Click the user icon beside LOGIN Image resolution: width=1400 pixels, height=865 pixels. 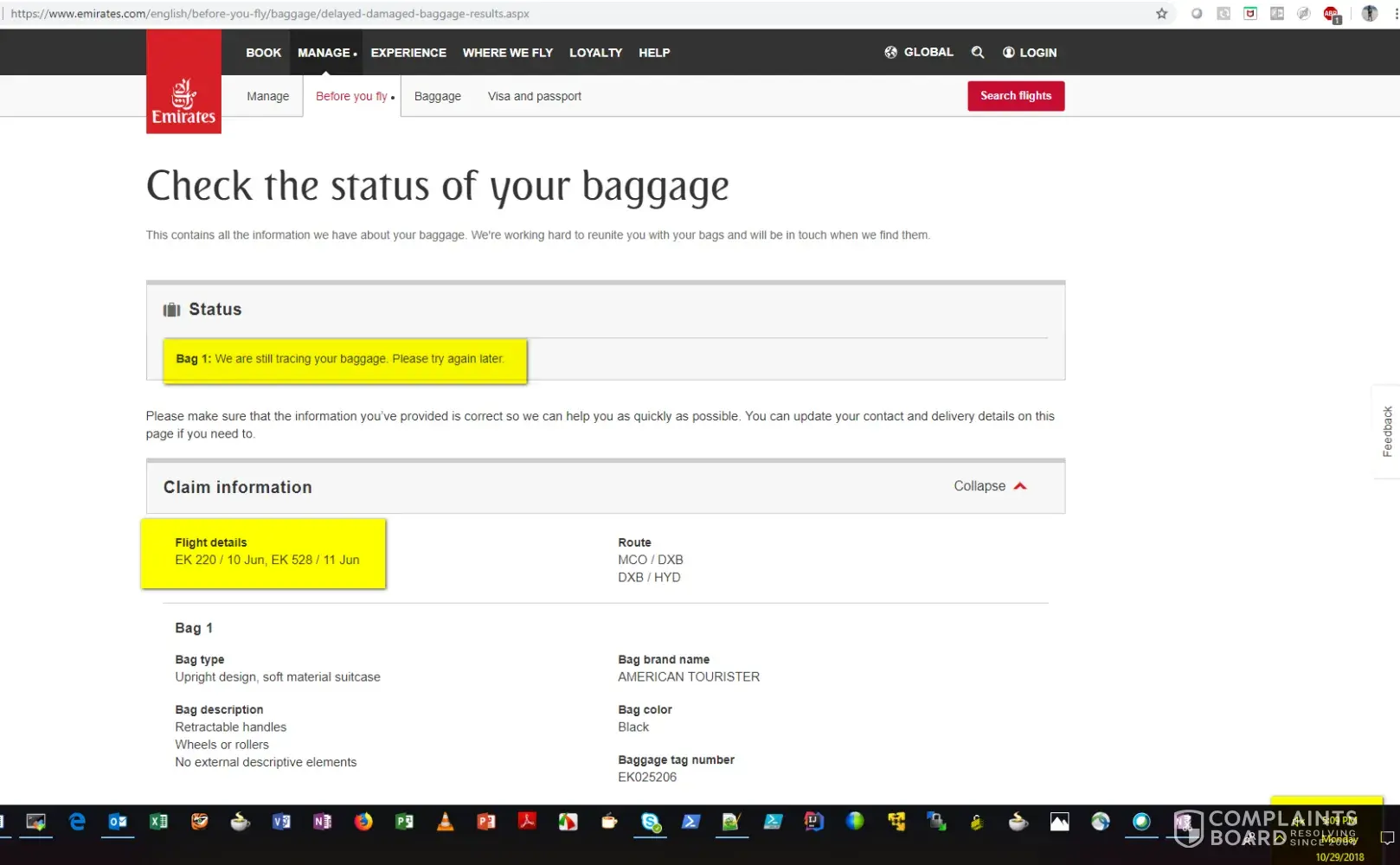1008,53
